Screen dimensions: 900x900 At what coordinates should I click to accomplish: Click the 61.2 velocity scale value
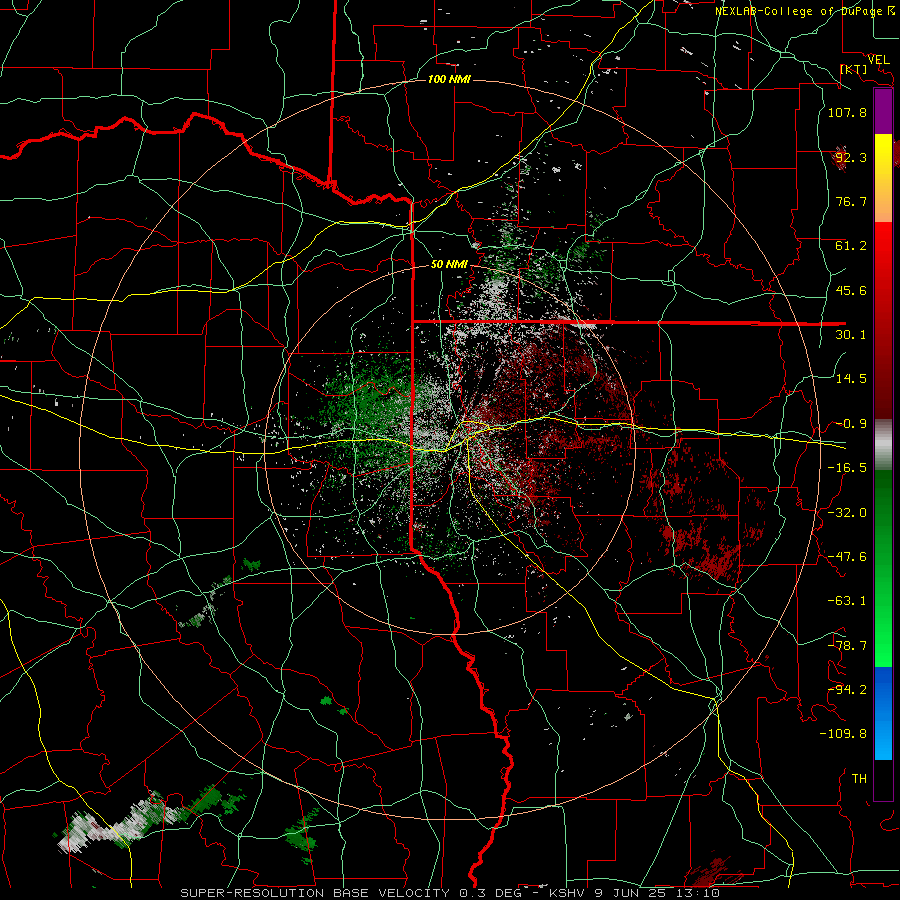coord(851,246)
